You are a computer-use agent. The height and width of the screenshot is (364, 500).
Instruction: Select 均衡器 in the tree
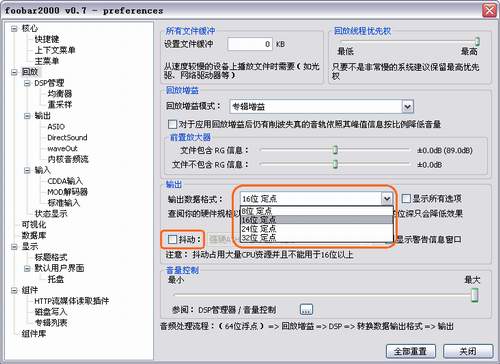tap(60, 94)
